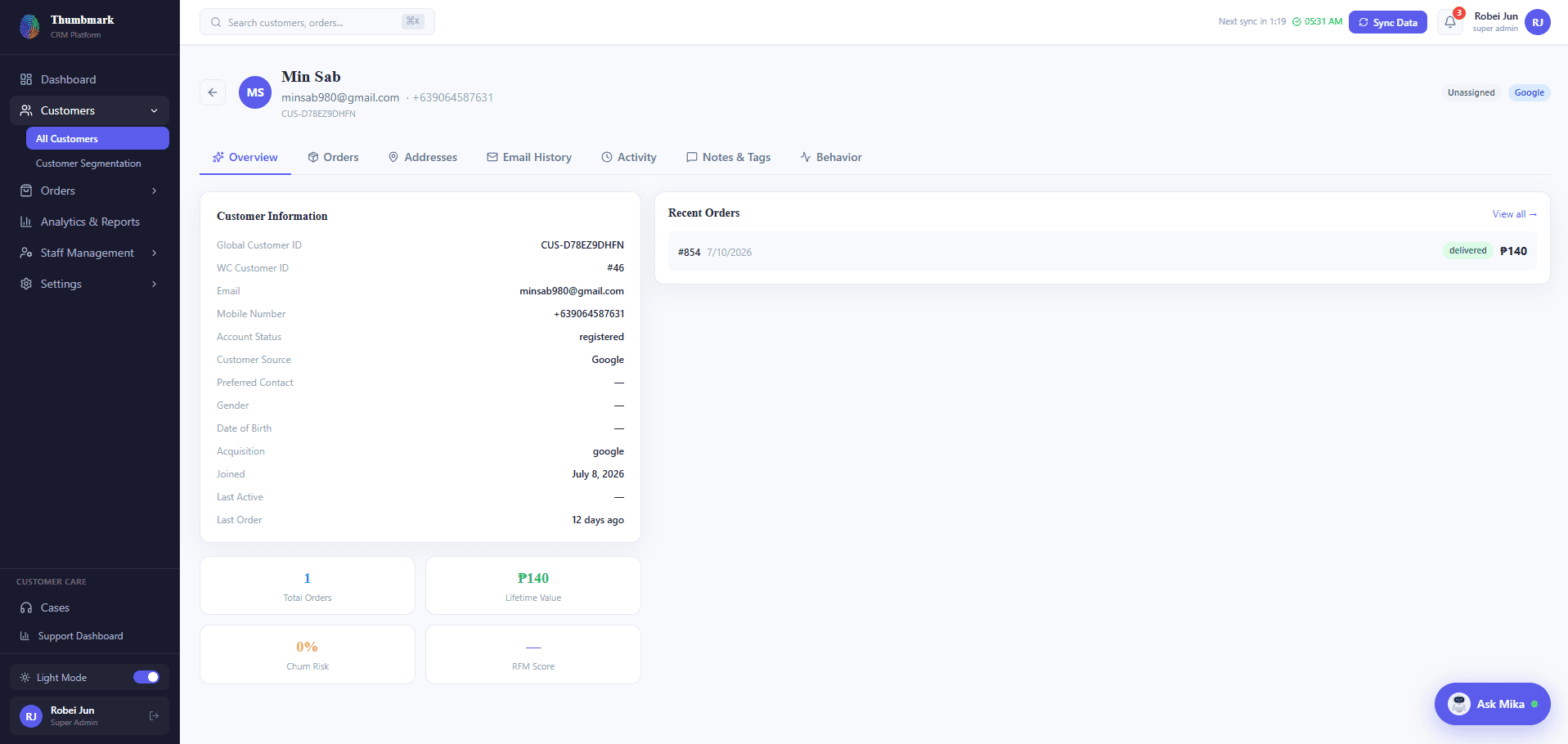This screenshot has width=1568, height=744.
Task: Click the Unassigned label
Action: [x=1471, y=92]
